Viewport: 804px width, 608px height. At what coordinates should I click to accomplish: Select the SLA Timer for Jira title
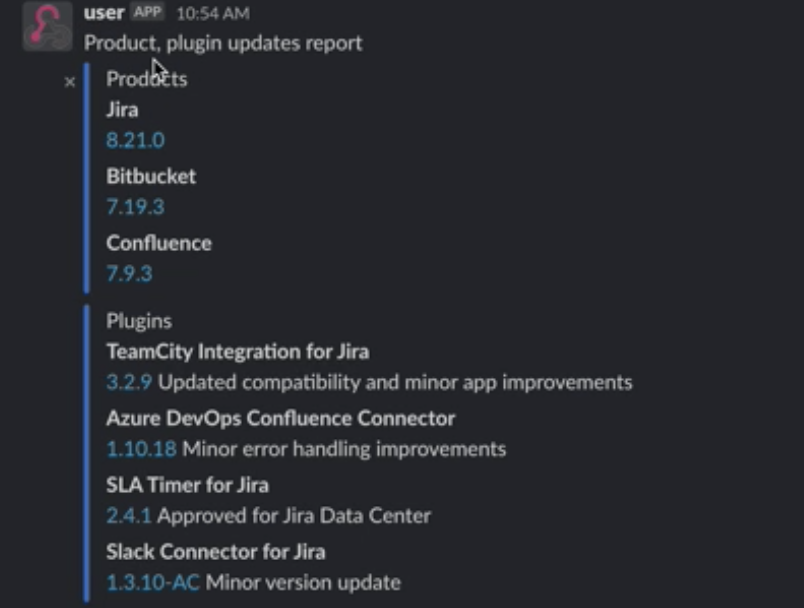tap(187, 485)
